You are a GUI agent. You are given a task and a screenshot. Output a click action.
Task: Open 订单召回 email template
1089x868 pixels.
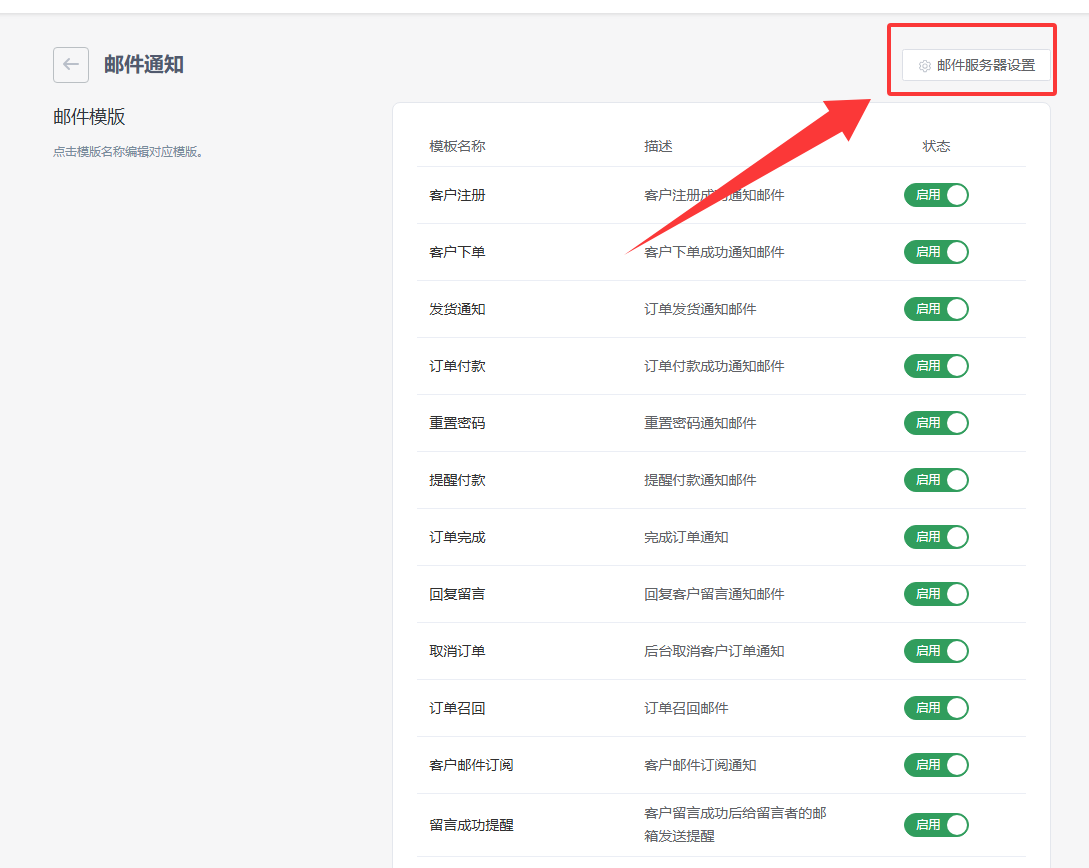(457, 708)
